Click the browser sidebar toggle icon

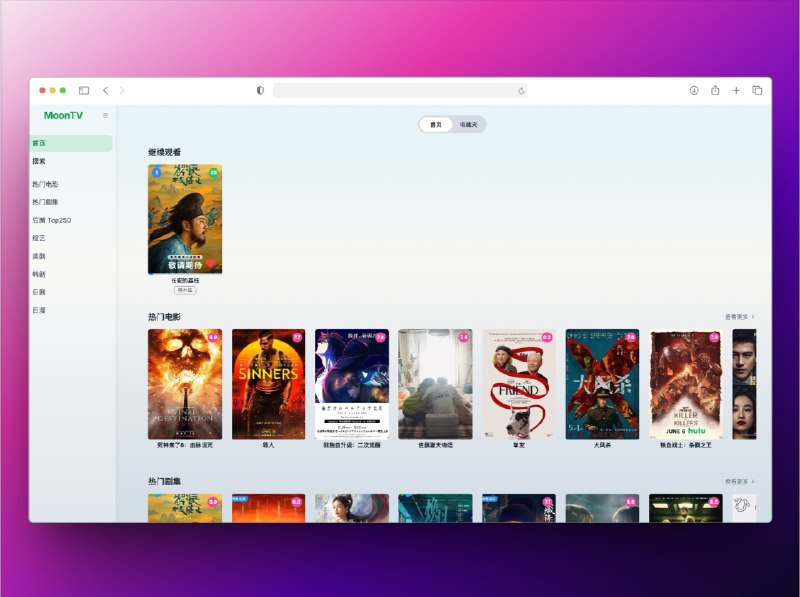(x=84, y=90)
